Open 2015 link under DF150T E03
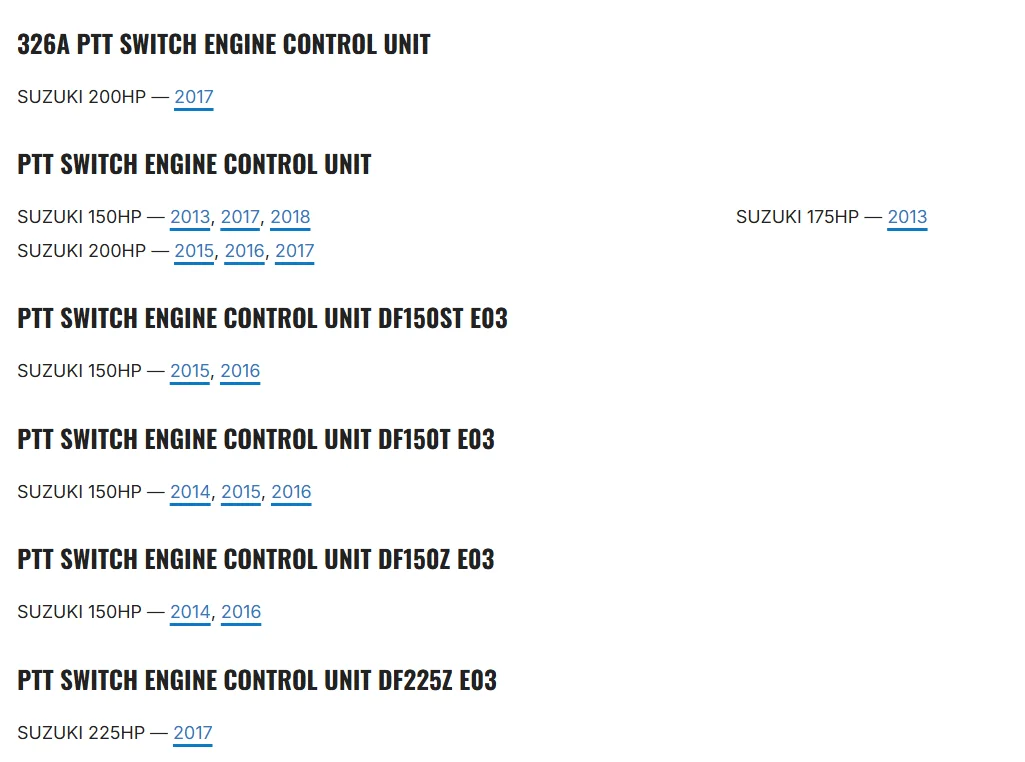The height and width of the screenshot is (762, 1025). coord(241,492)
